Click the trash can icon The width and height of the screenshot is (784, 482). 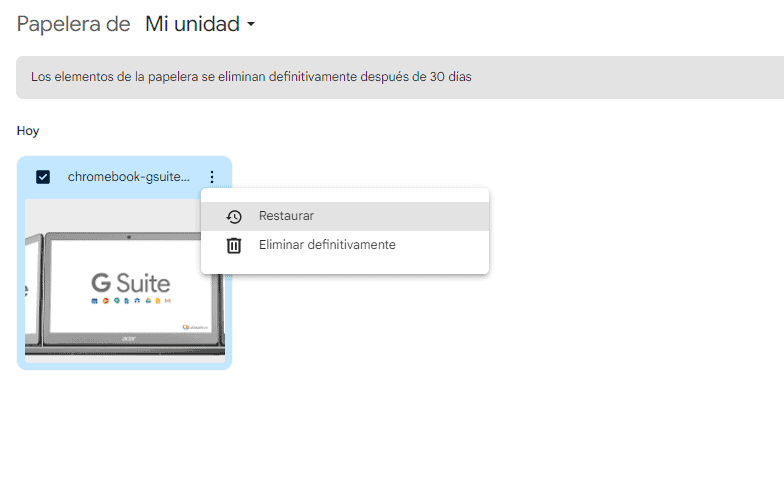click(x=234, y=246)
